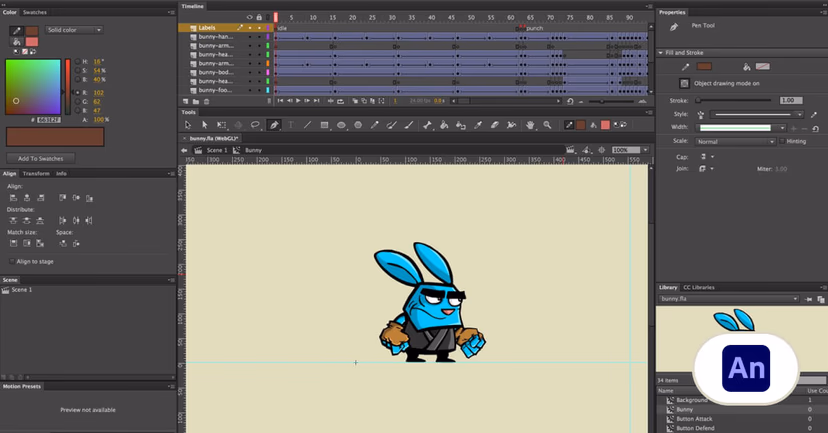Click the hex color value field
Image resolution: width=828 pixels, height=433 pixels.
(49, 120)
